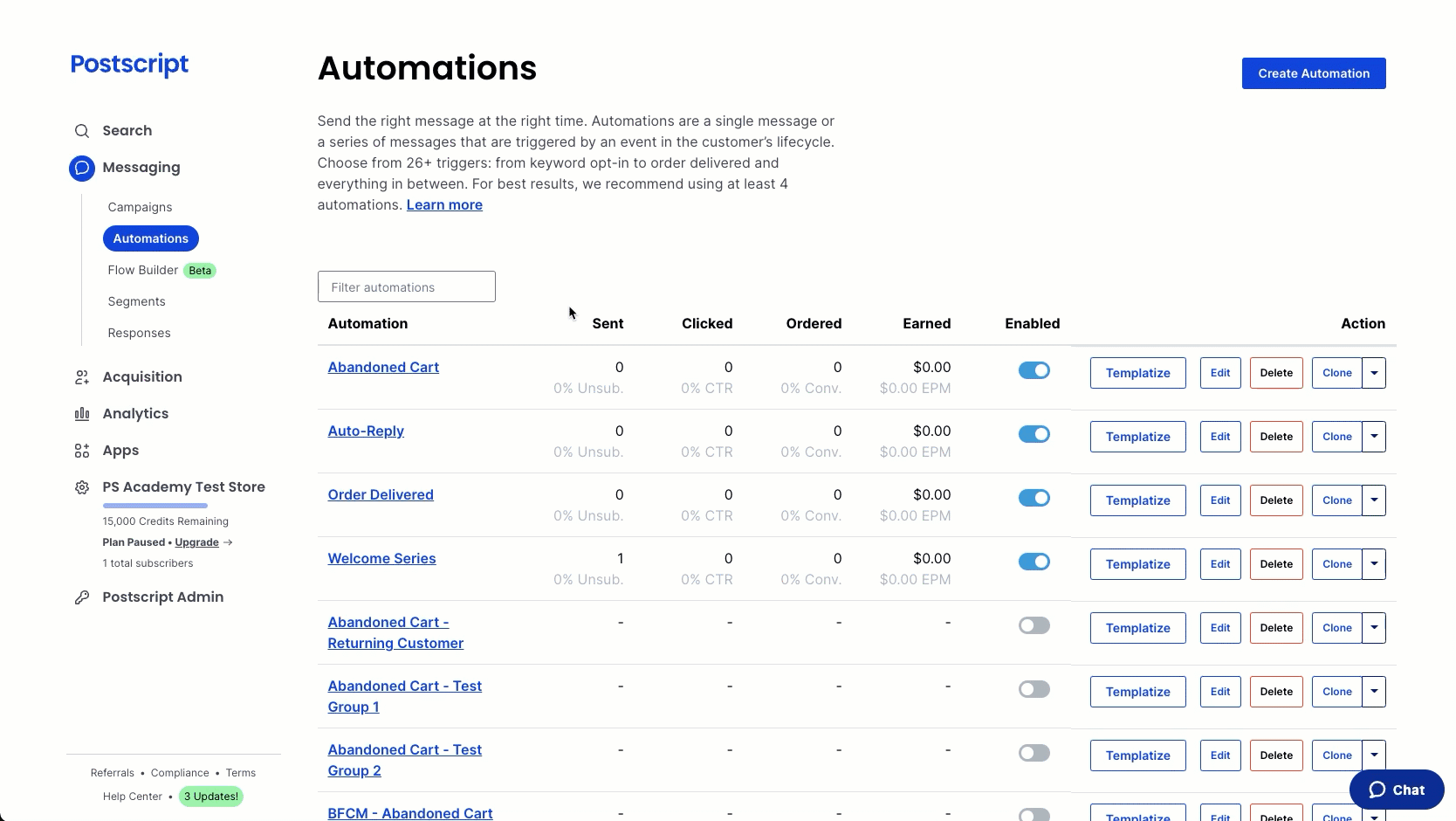Clone the Welcome Series automation
Screen dimensions: 1456x821
(x=1337, y=564)
